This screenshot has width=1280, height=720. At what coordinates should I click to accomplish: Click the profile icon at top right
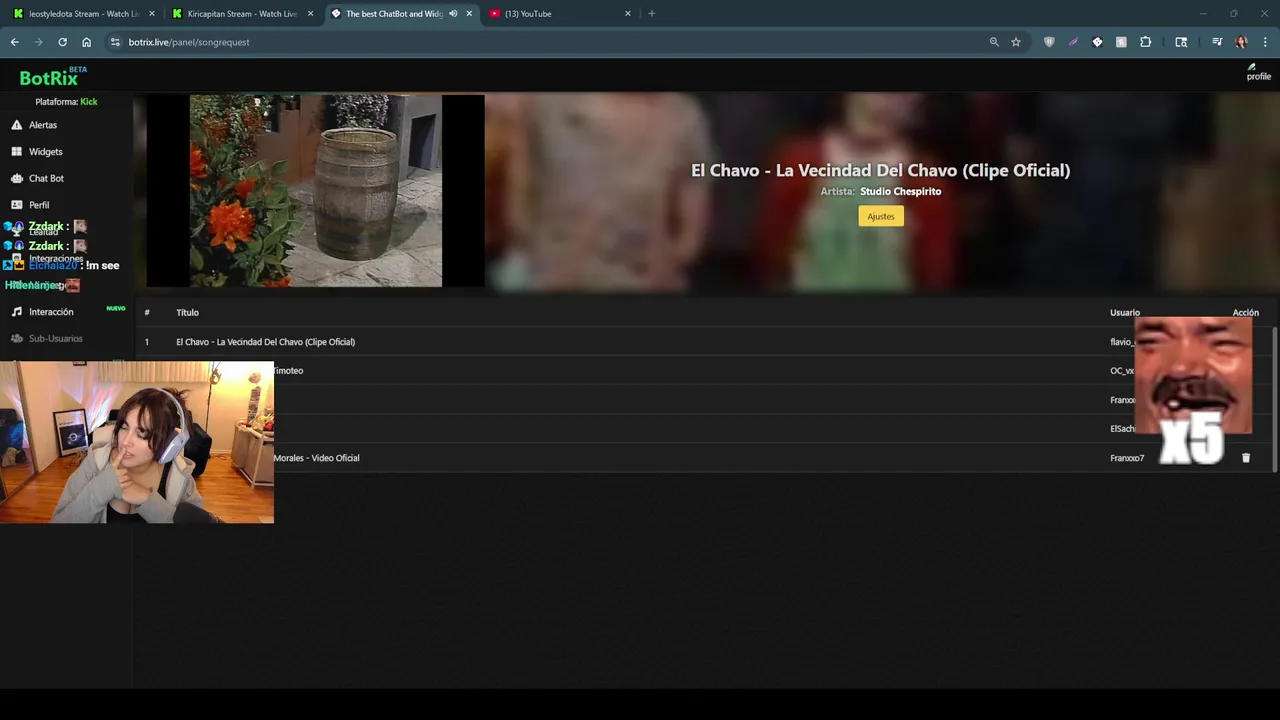[x=1258, y=72]
